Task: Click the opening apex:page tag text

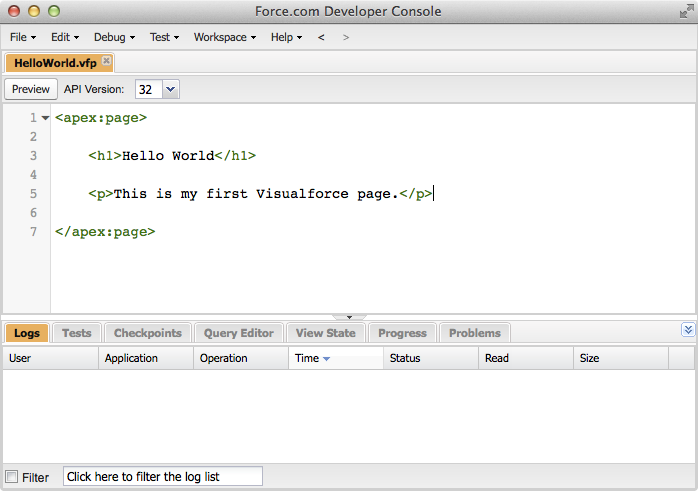Action: pos(101,118)
